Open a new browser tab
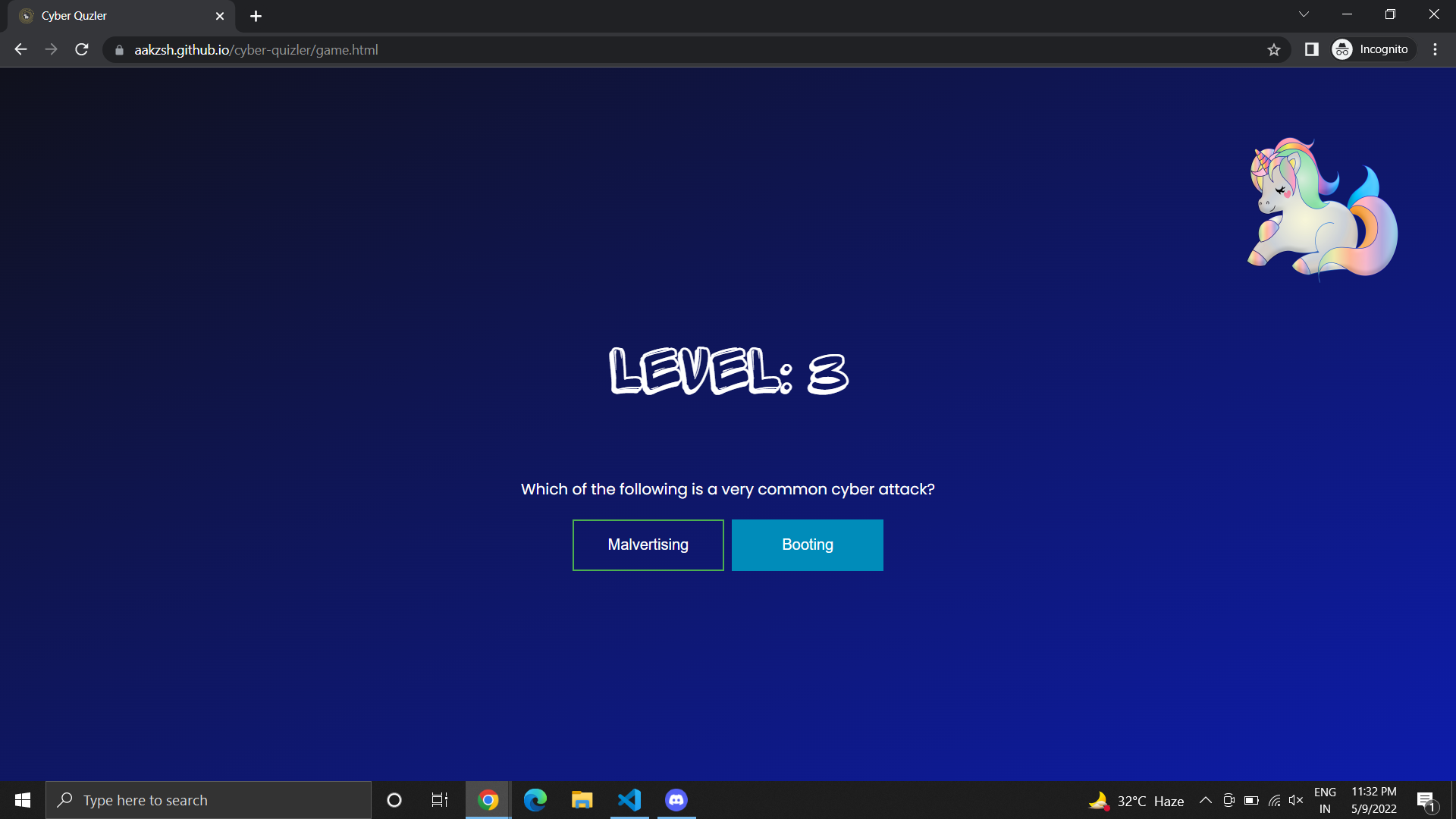Viewport: 1456px width, 819px height. 256,16
